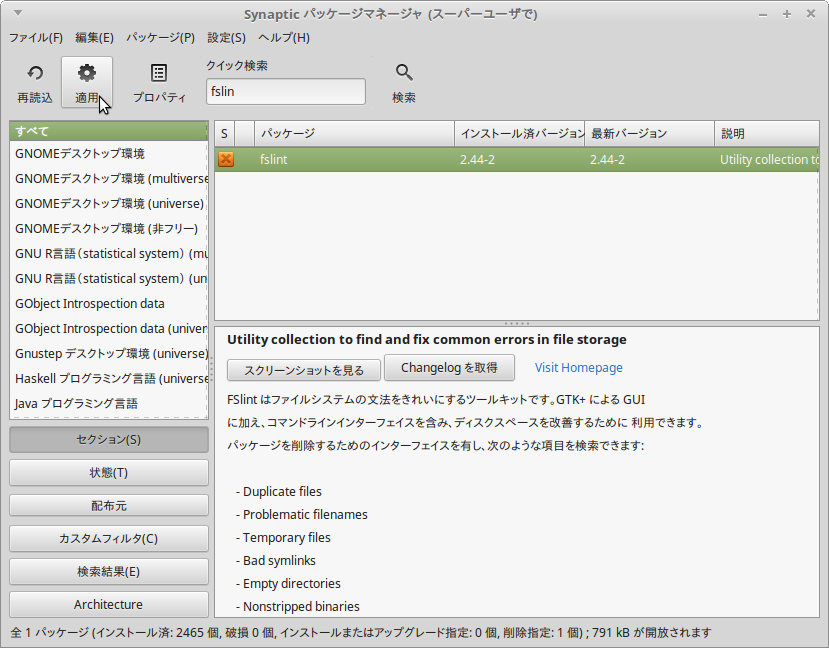Image resolution: width=829 pixels, height=648 pixels.
Task: Click the 'Empty directories' list line
Action: (288, 584)
